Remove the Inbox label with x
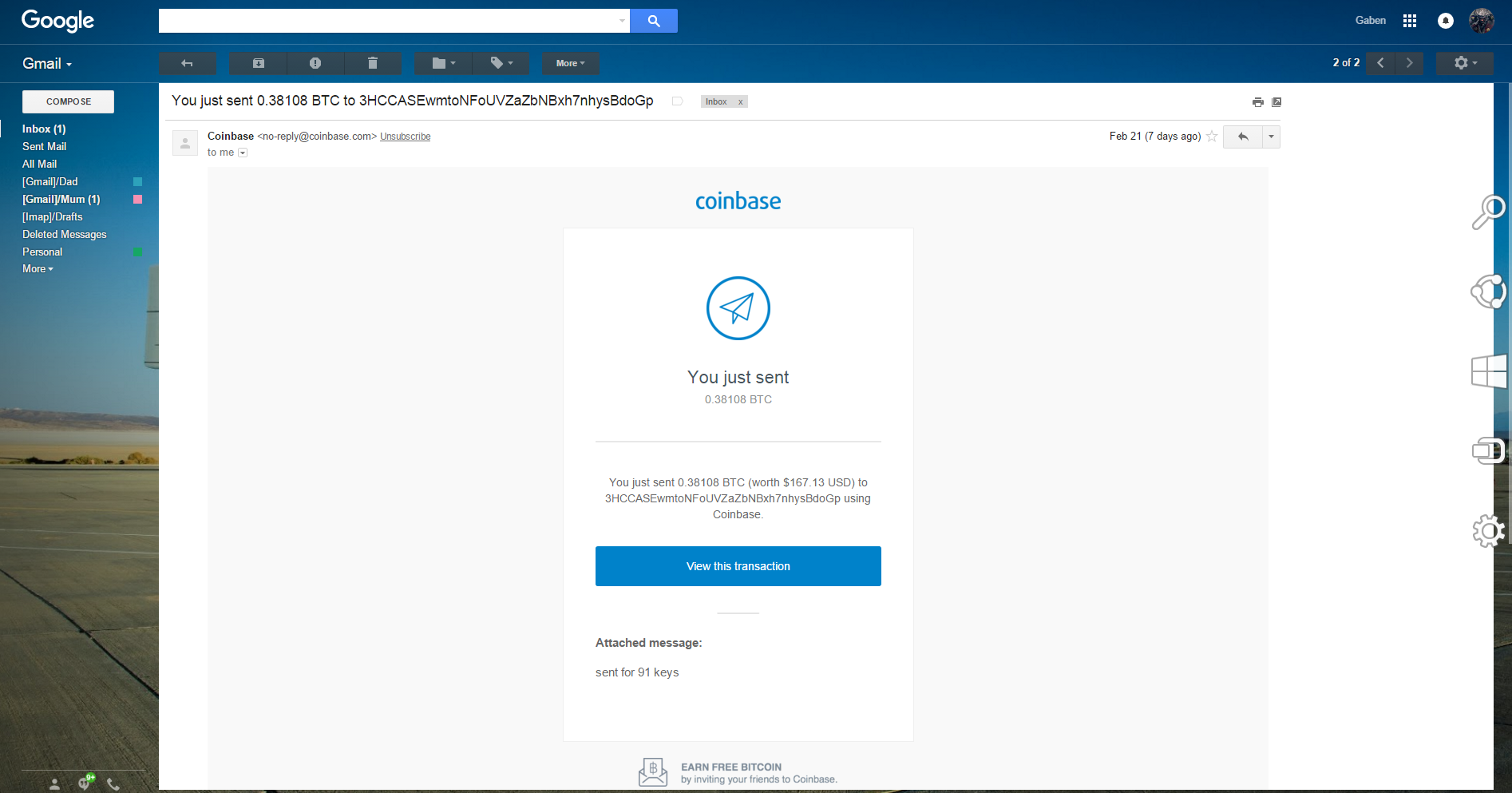This screenshot has height=793, width=1512. coord(741,102)
